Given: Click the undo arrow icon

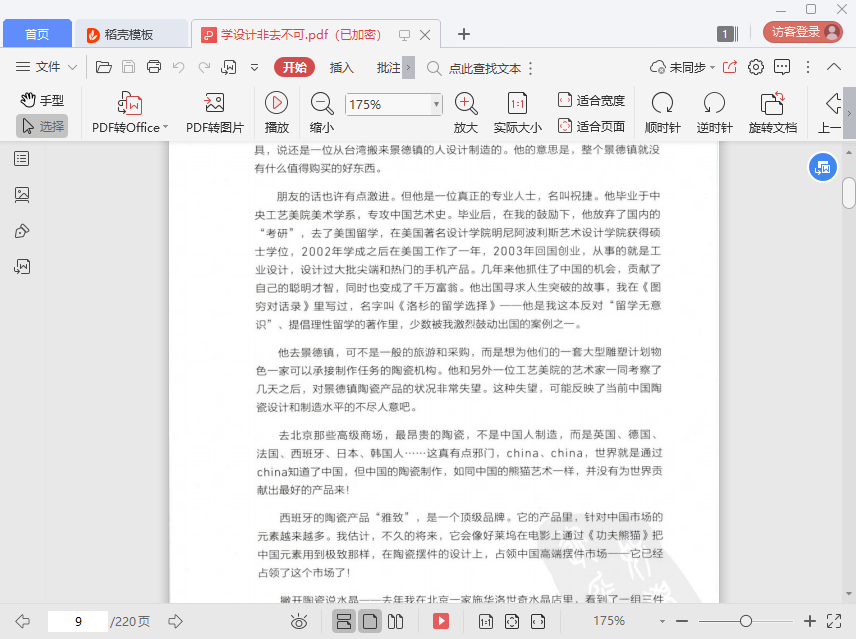Looking at the screenshot, I should [179, 67].
